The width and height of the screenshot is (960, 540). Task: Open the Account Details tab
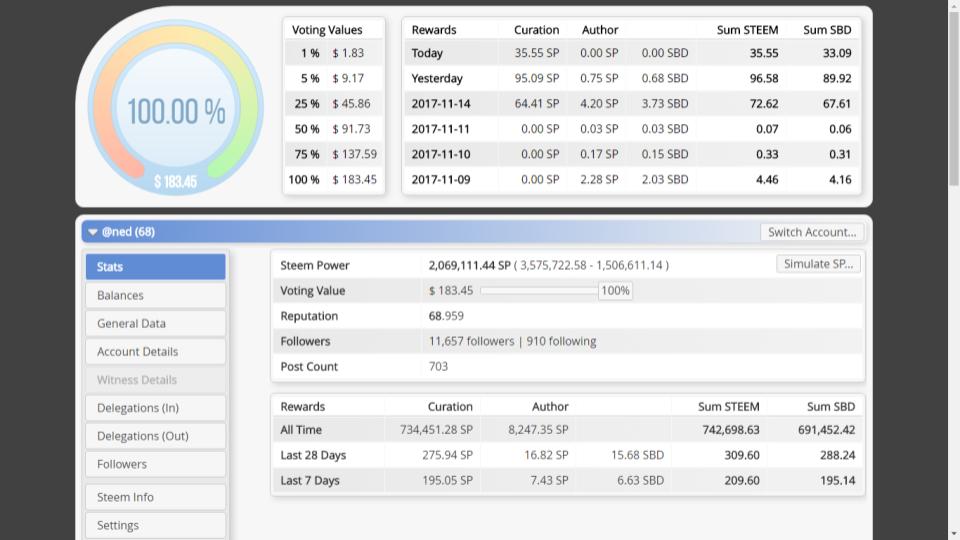(x=156, y=351)
